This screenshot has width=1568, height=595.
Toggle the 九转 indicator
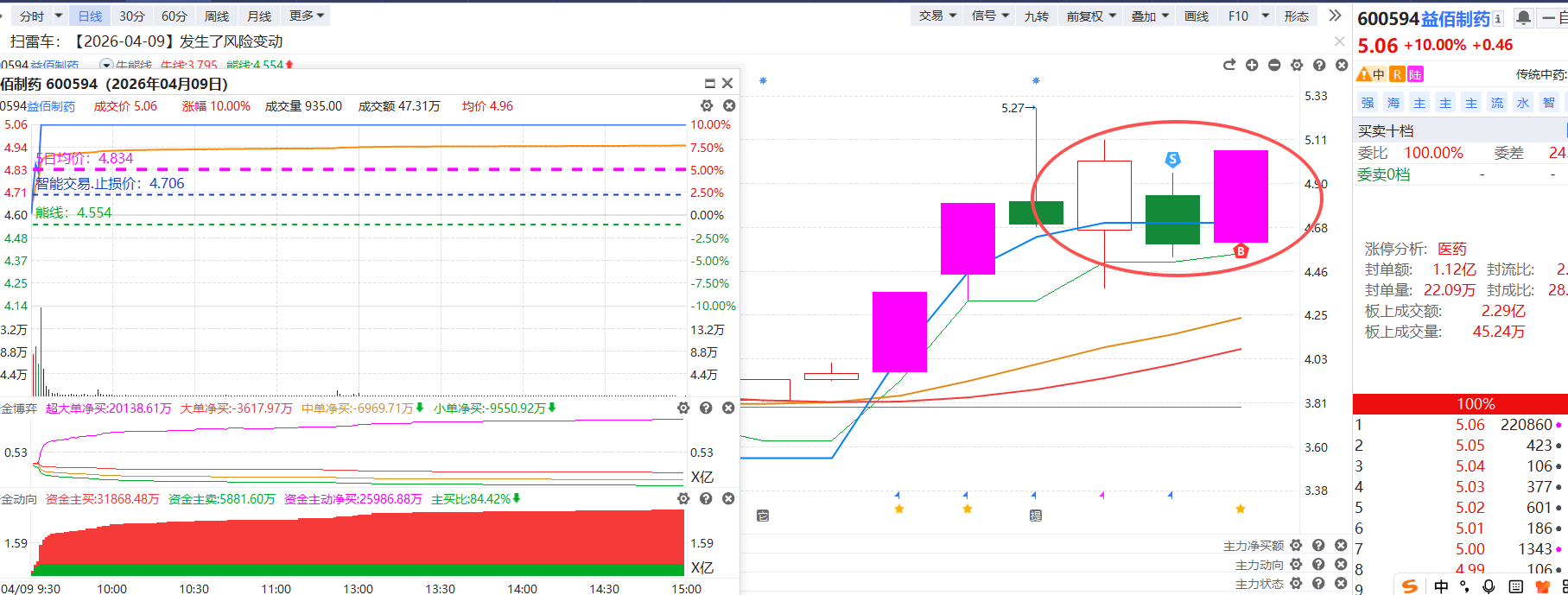point(1036,16)
